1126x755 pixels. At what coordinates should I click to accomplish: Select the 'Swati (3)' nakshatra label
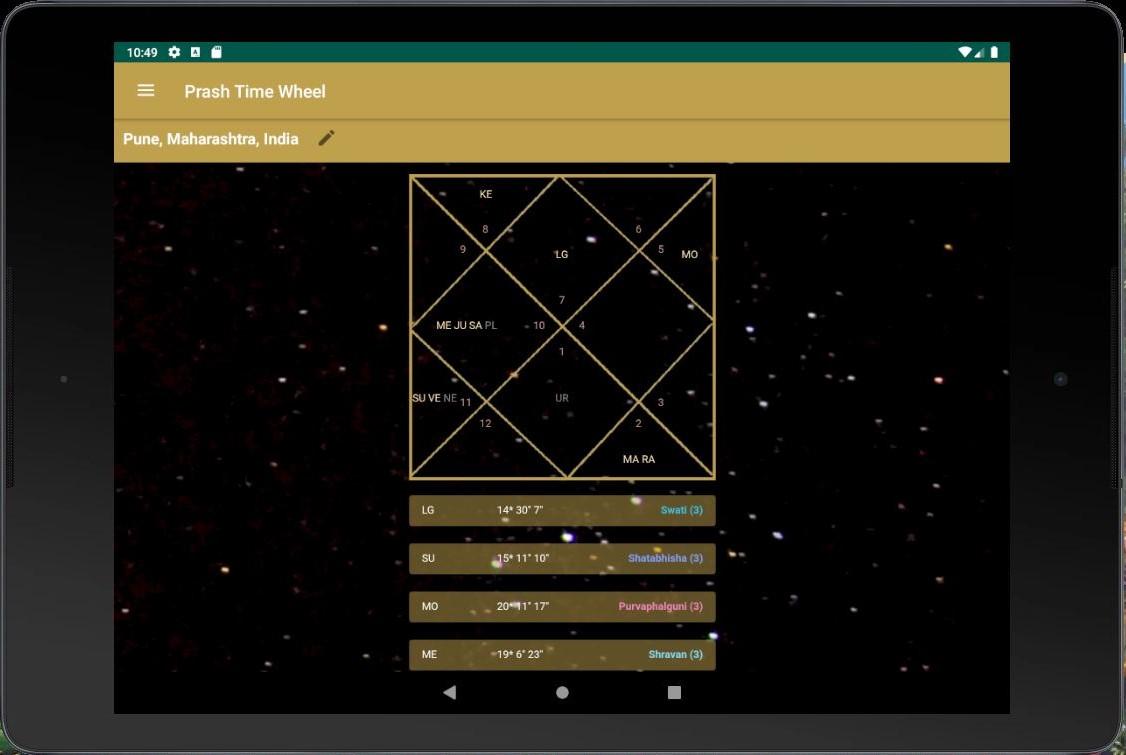click(x=681, y=510)
